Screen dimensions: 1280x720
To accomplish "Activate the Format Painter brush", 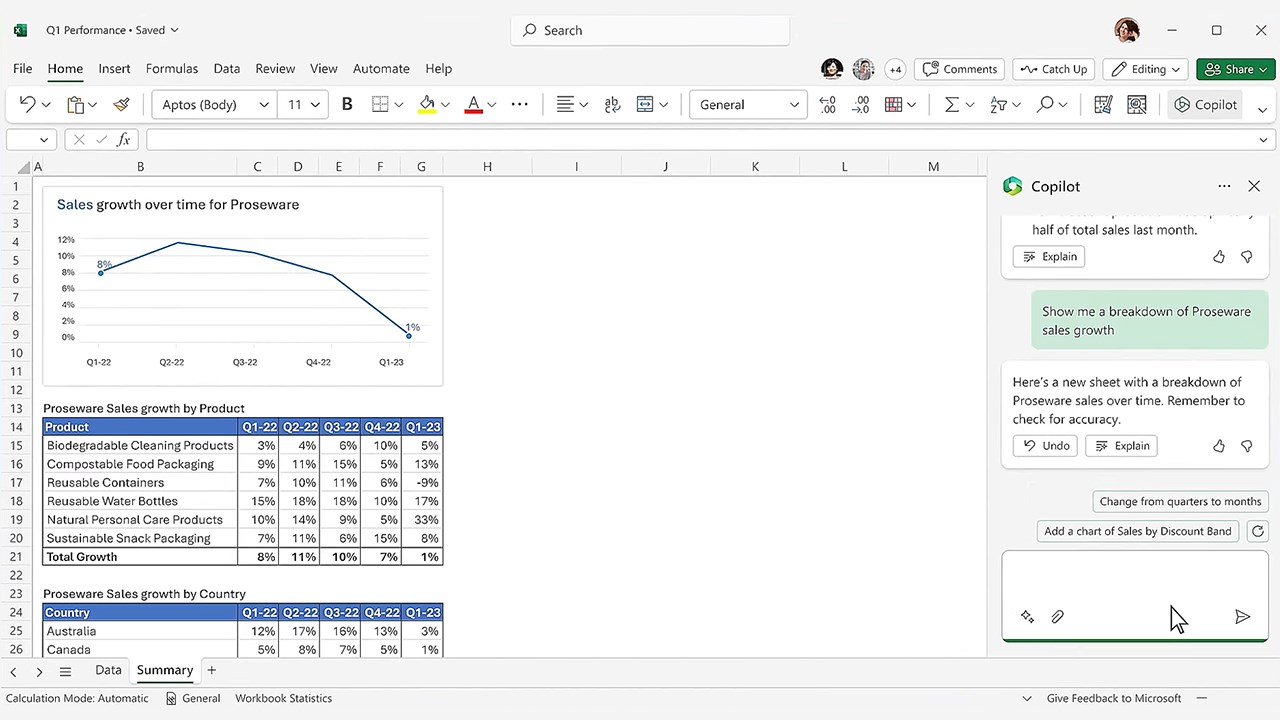I will [x=121, y=104].
